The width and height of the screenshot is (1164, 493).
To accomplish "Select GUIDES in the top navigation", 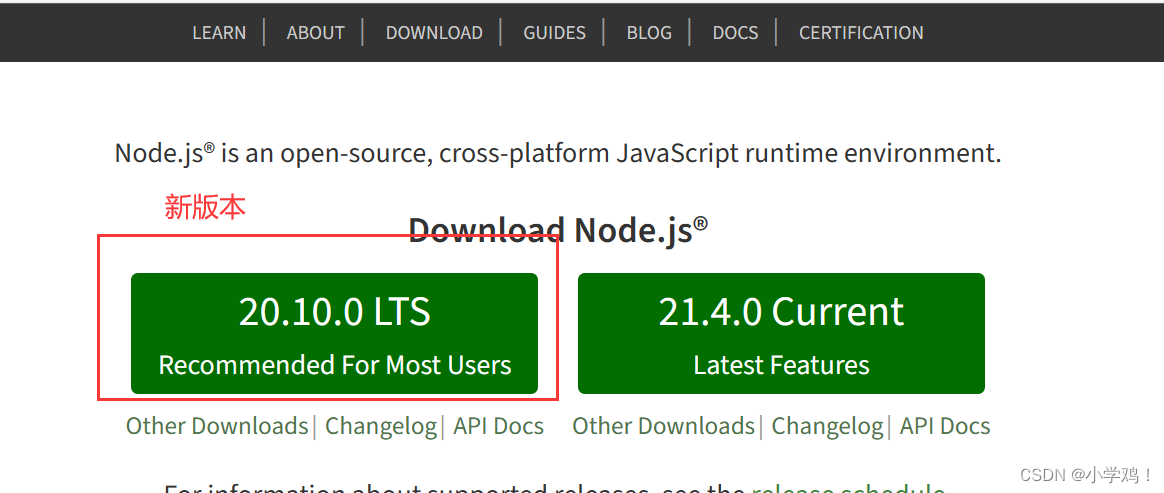I will click(555, 33).
